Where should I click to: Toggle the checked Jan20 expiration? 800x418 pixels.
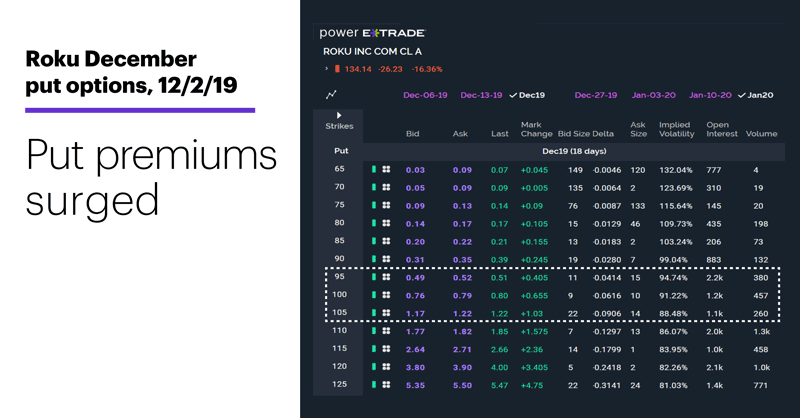(x=756, y=95)
